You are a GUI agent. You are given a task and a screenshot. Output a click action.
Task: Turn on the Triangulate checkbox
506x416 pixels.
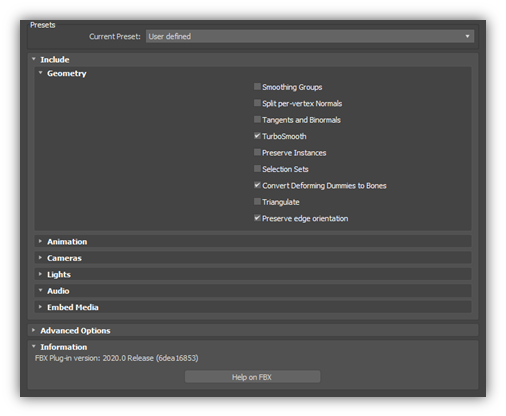(257, 201)
